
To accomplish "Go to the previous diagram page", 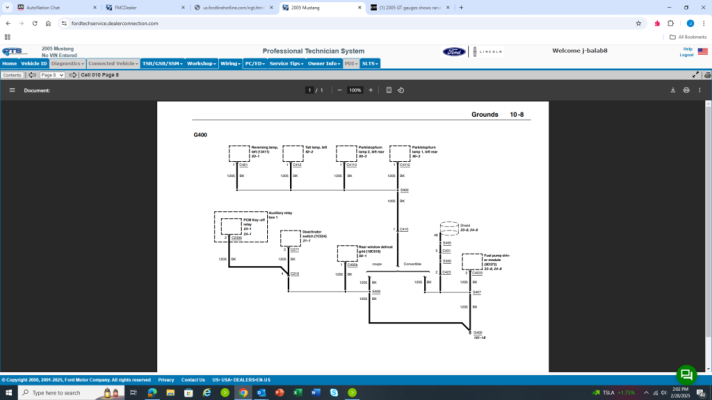I will coord(32,75).
